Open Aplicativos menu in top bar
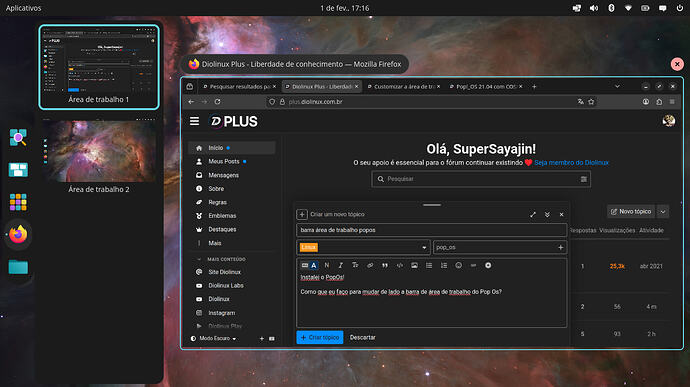The image size is (690, 387). tap(23, 8)
